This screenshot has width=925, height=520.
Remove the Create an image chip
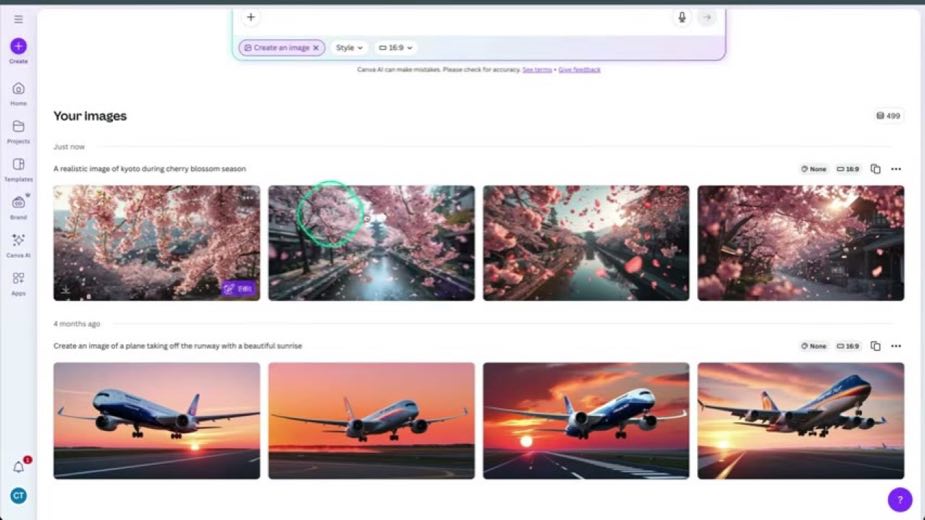[316, 48]
